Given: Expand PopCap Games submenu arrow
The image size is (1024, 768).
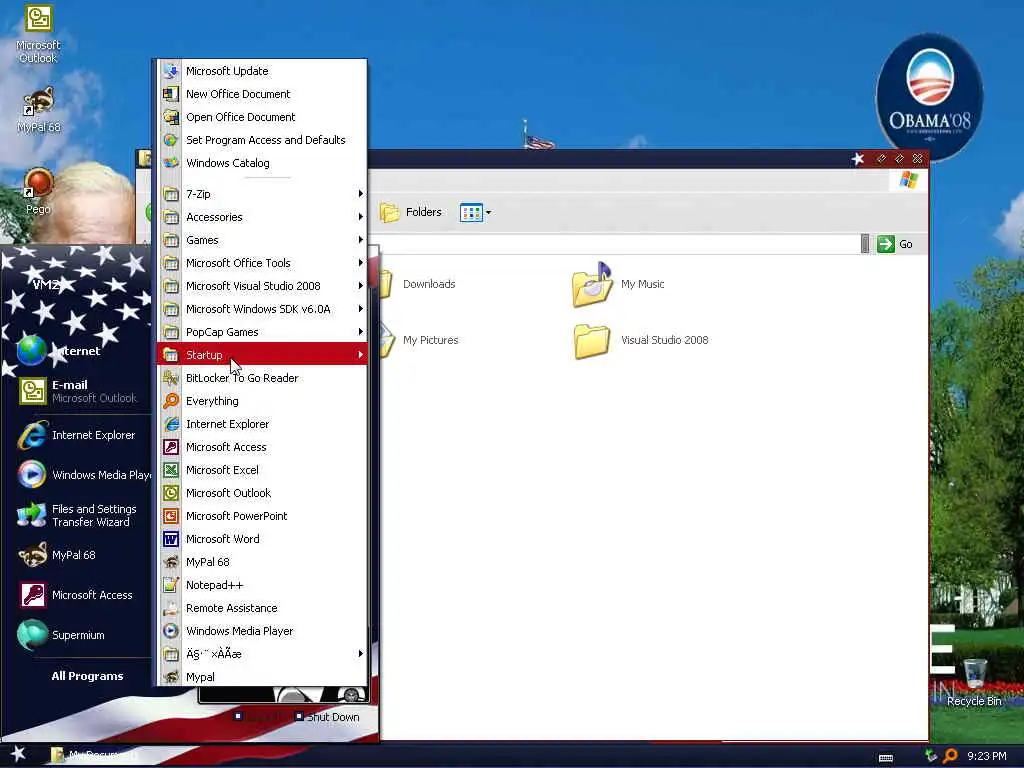Looking at the screenshot, I should [x=360, y=332].
